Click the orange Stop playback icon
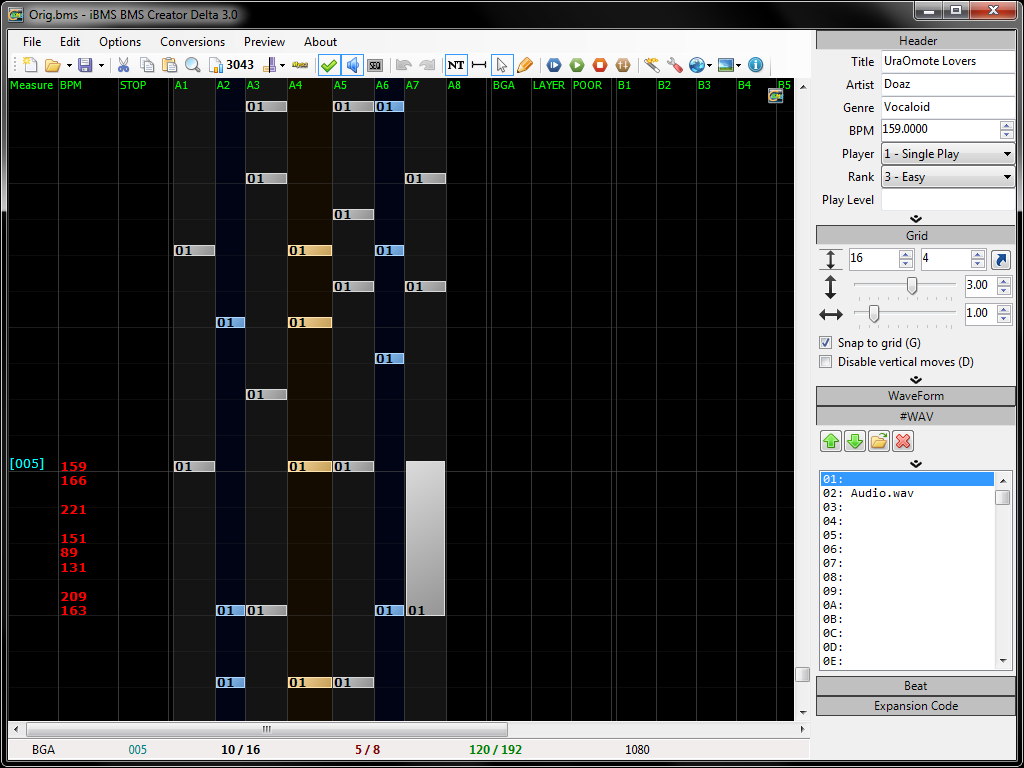1024x768 pixels. (x=600, y=65)
